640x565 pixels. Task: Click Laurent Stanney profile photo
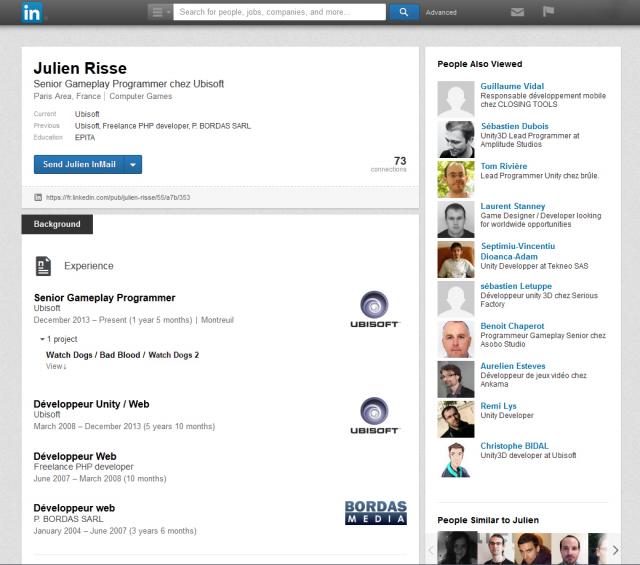[x=456, y=219]
